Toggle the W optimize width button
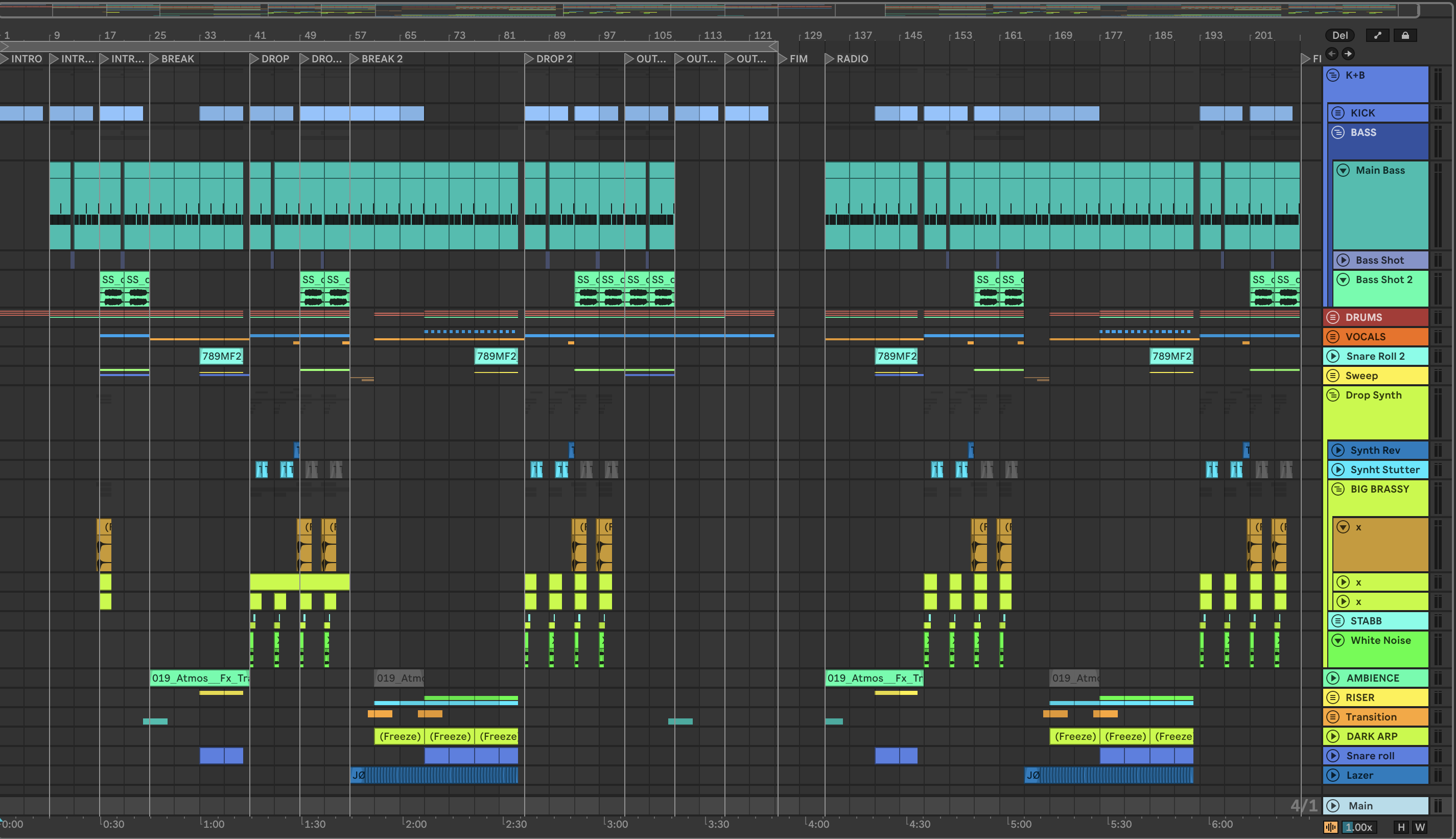The image size is (1456, 839). tap(1420, 827)
